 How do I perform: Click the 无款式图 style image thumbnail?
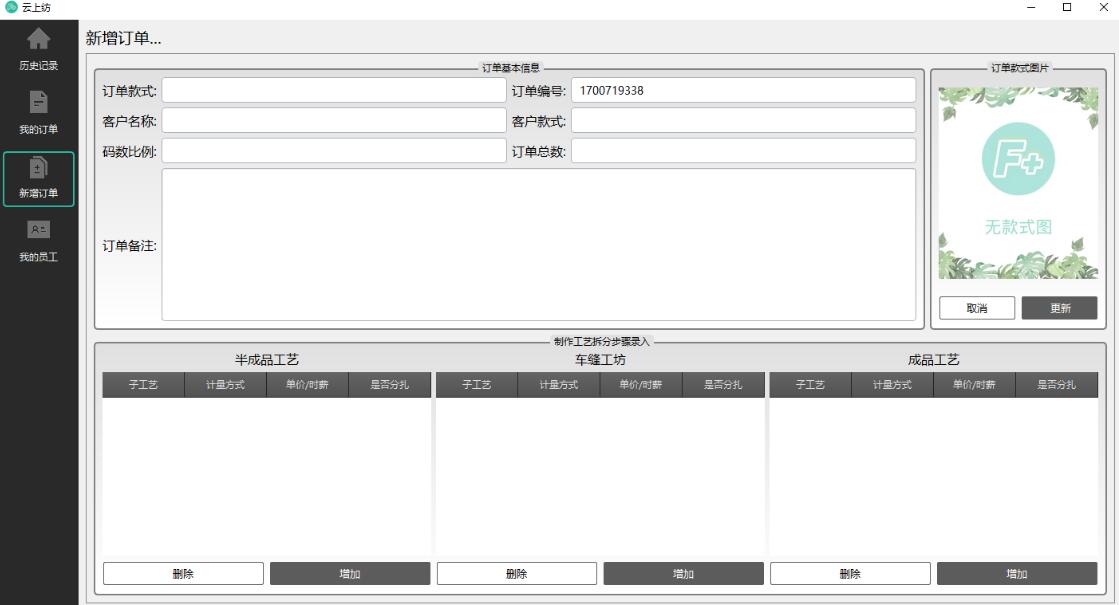(x=1018, y=183)
